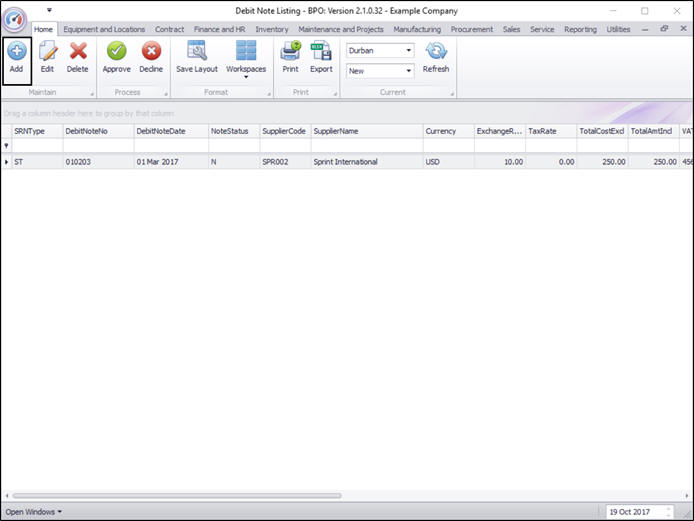Image resolution: width=694 pixels, height=521 pixels.
Task: Restore the inner document window
Action: 664,28
